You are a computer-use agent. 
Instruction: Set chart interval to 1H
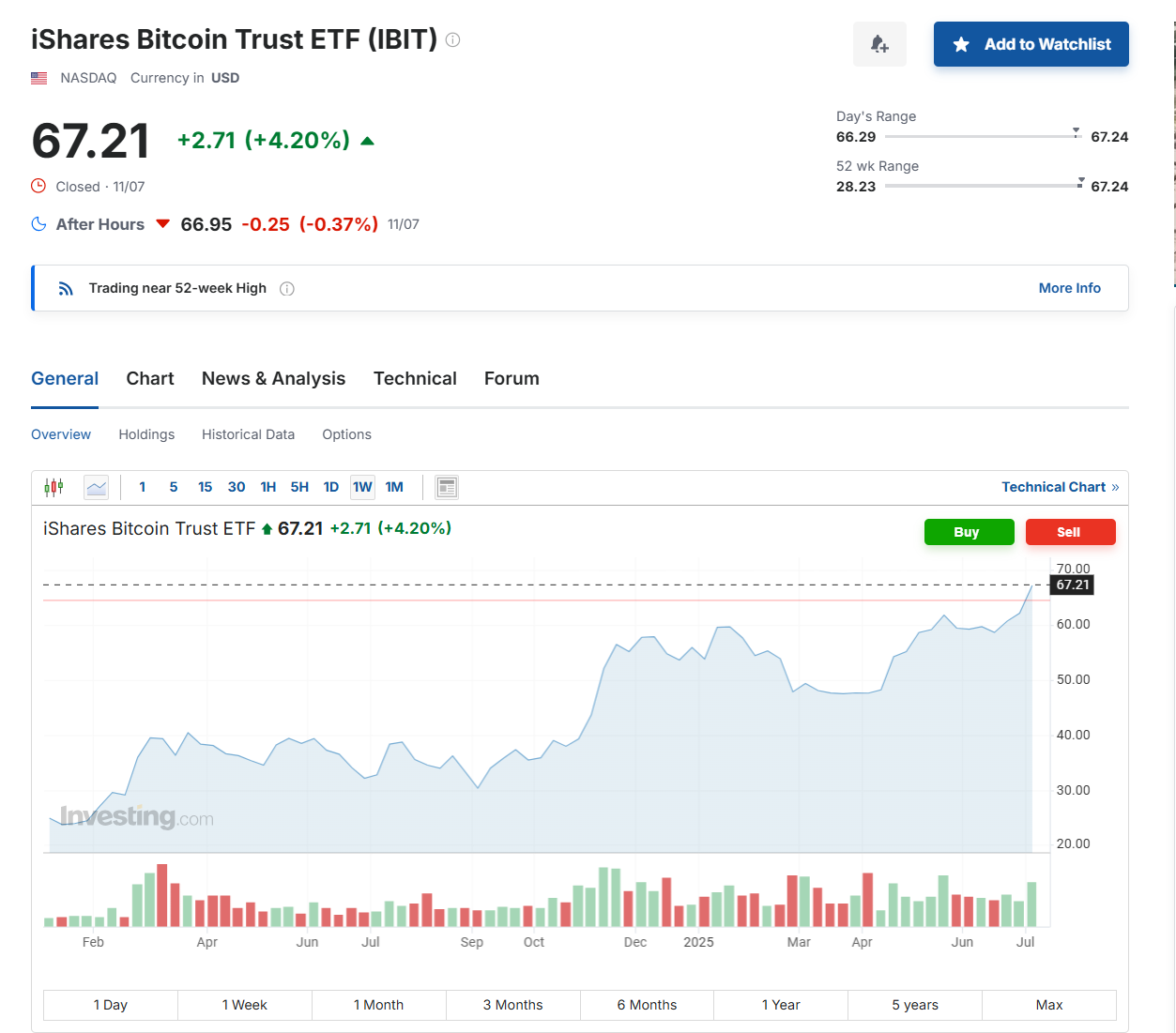268,487
